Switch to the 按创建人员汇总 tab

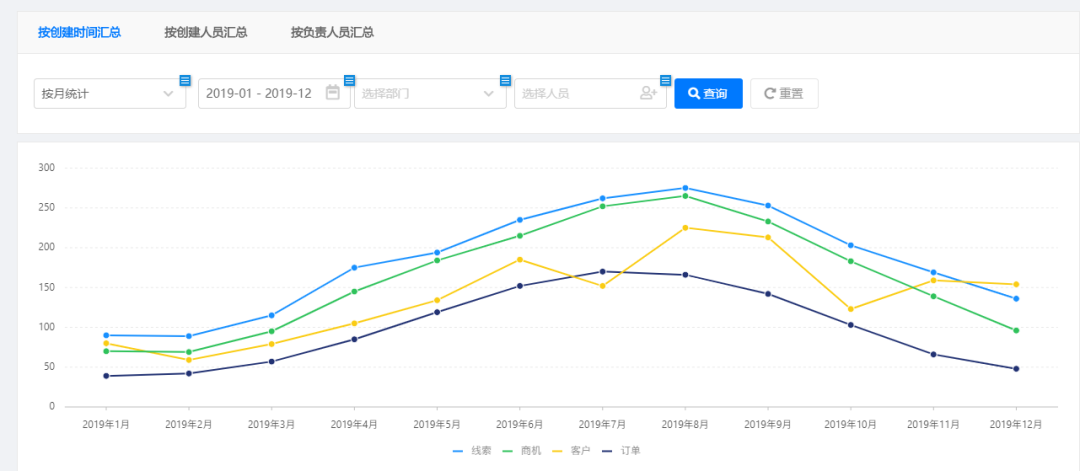click(206, 32)
